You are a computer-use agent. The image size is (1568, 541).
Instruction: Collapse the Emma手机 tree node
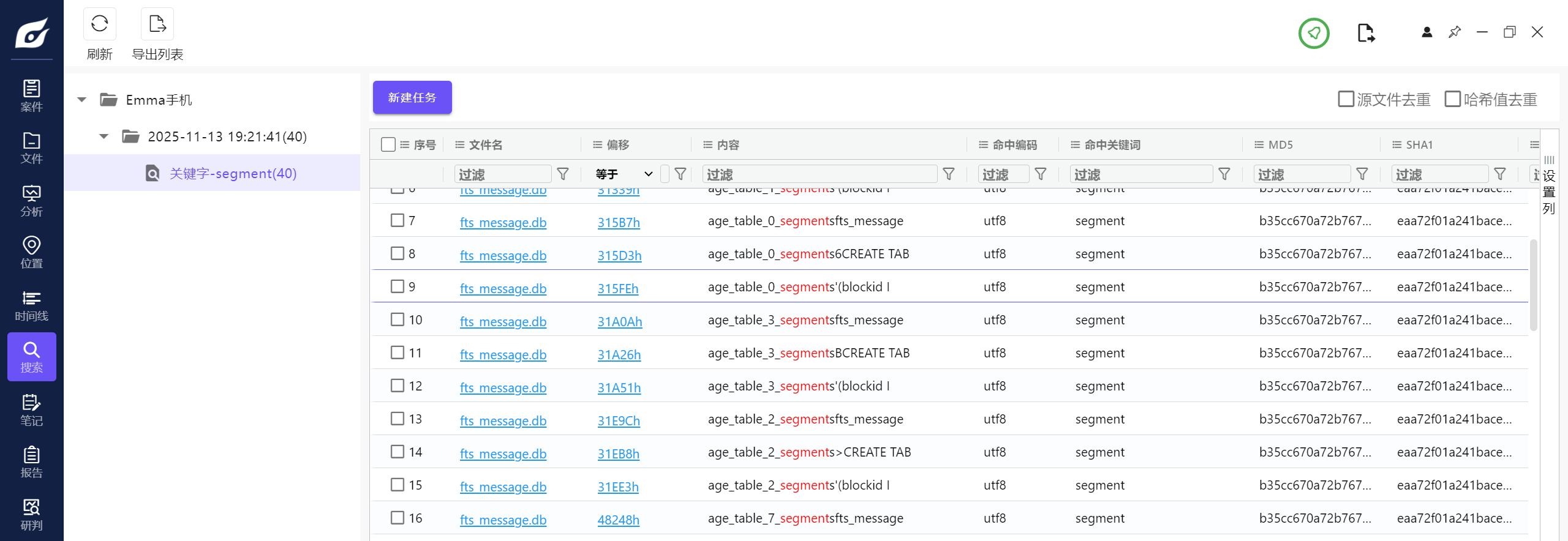82,100
